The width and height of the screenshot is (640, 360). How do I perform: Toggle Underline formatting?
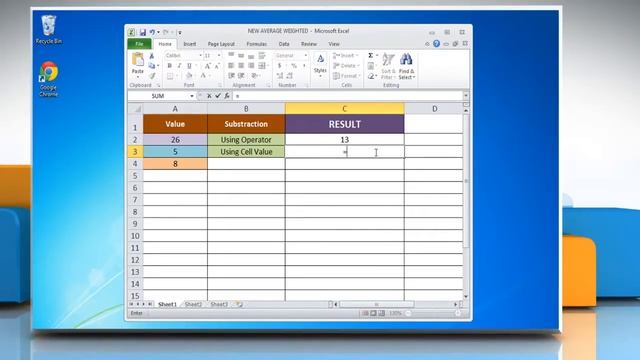(189, 66)
